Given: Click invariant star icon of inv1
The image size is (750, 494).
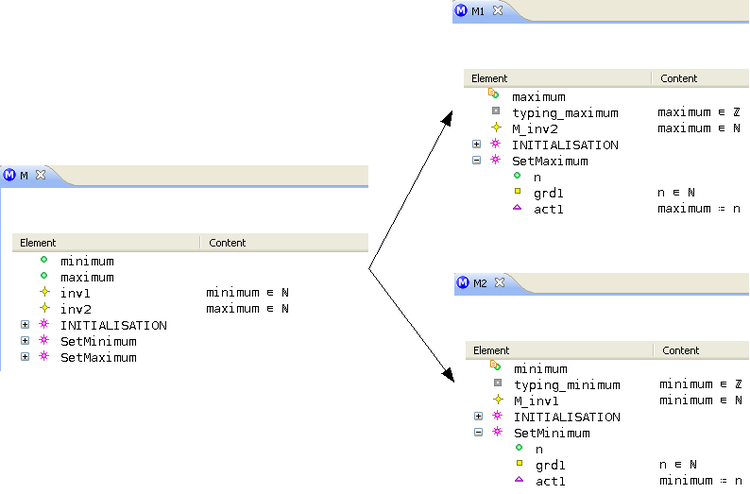Looking at the screenshot, I should 44,291.
